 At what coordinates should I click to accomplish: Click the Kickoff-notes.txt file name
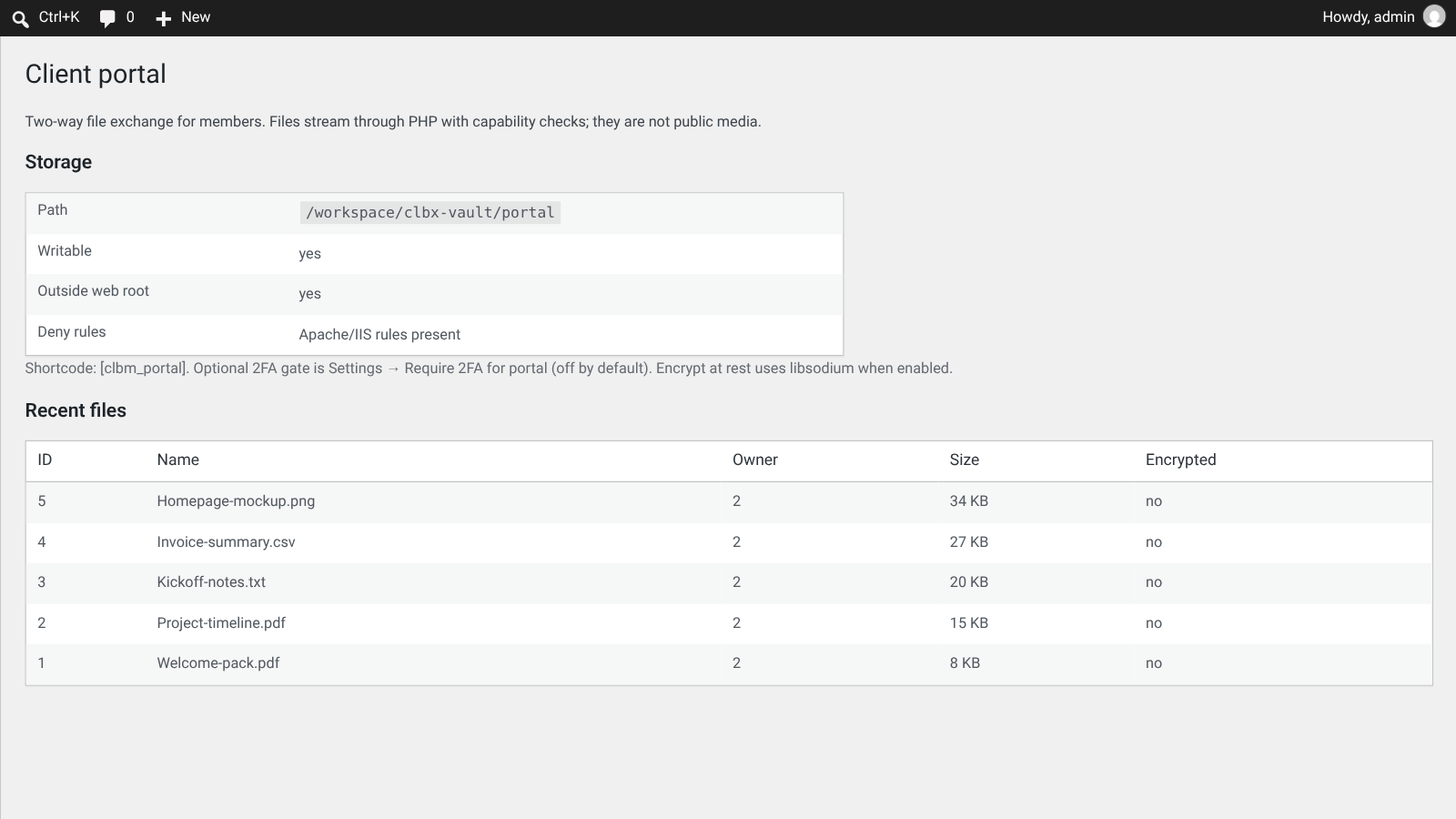(211, 582)
